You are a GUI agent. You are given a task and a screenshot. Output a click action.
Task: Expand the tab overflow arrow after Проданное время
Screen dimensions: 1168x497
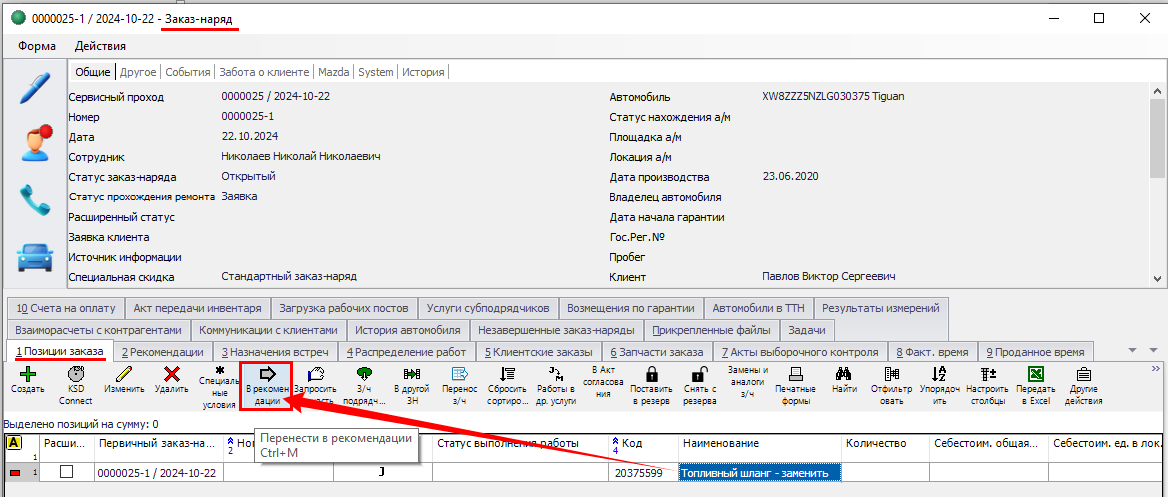(x=1133, y=350)
